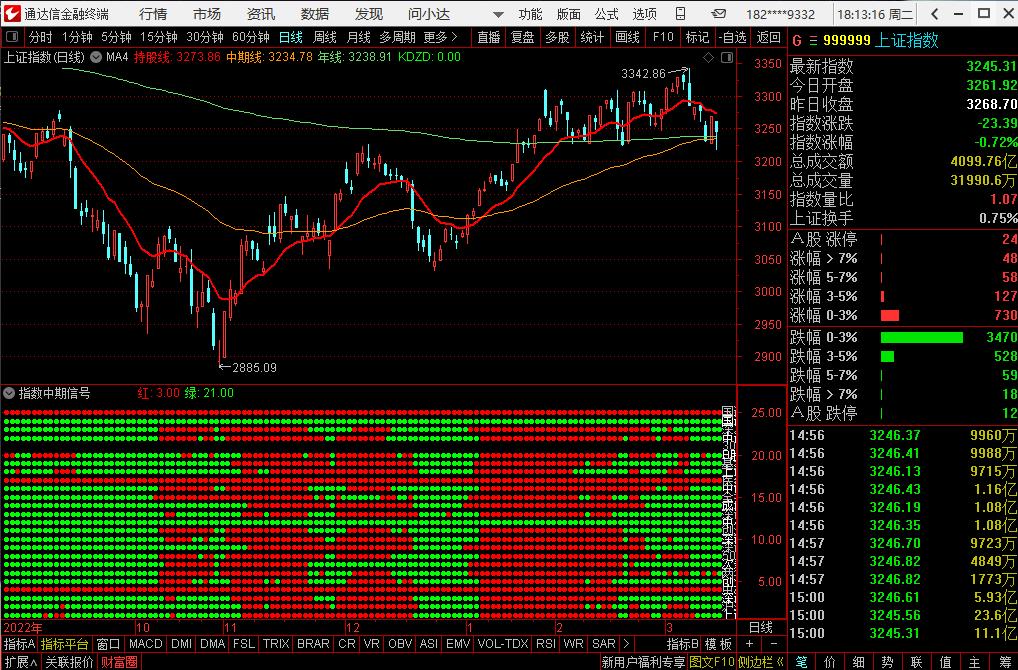Remove from watchlist via -自选

tap(734, 38)
